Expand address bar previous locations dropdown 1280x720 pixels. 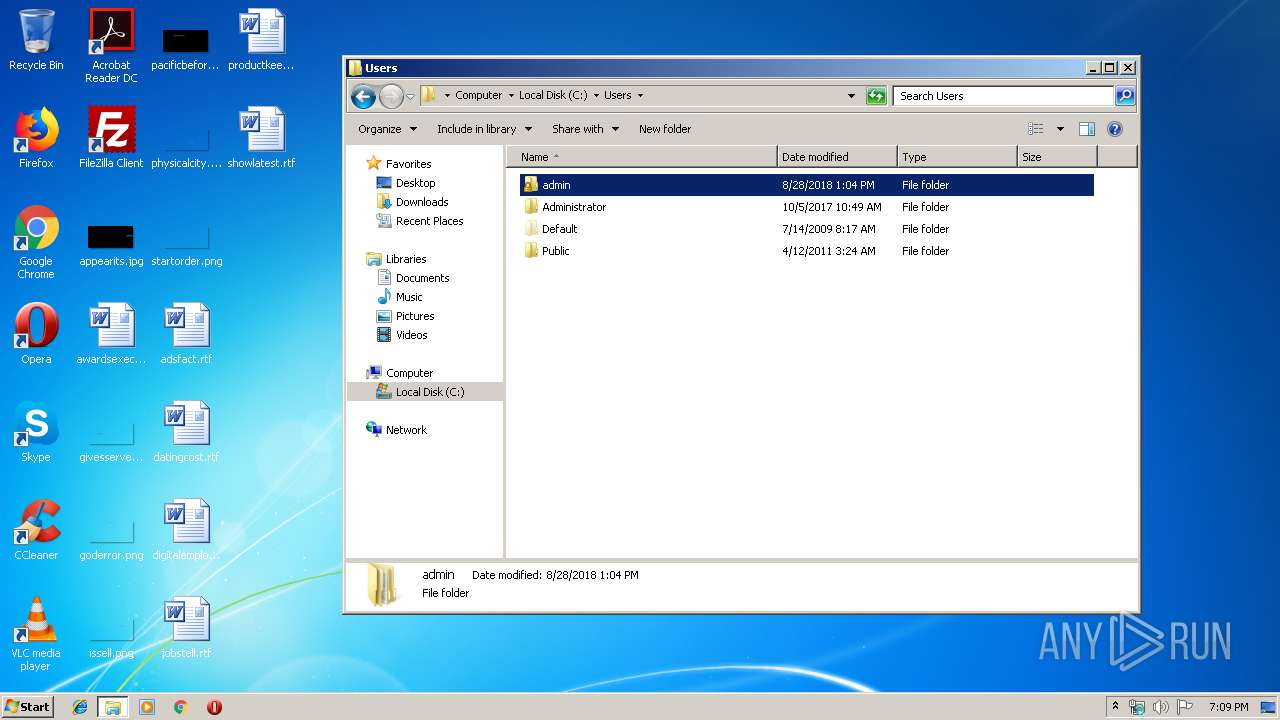click(851, 96)
